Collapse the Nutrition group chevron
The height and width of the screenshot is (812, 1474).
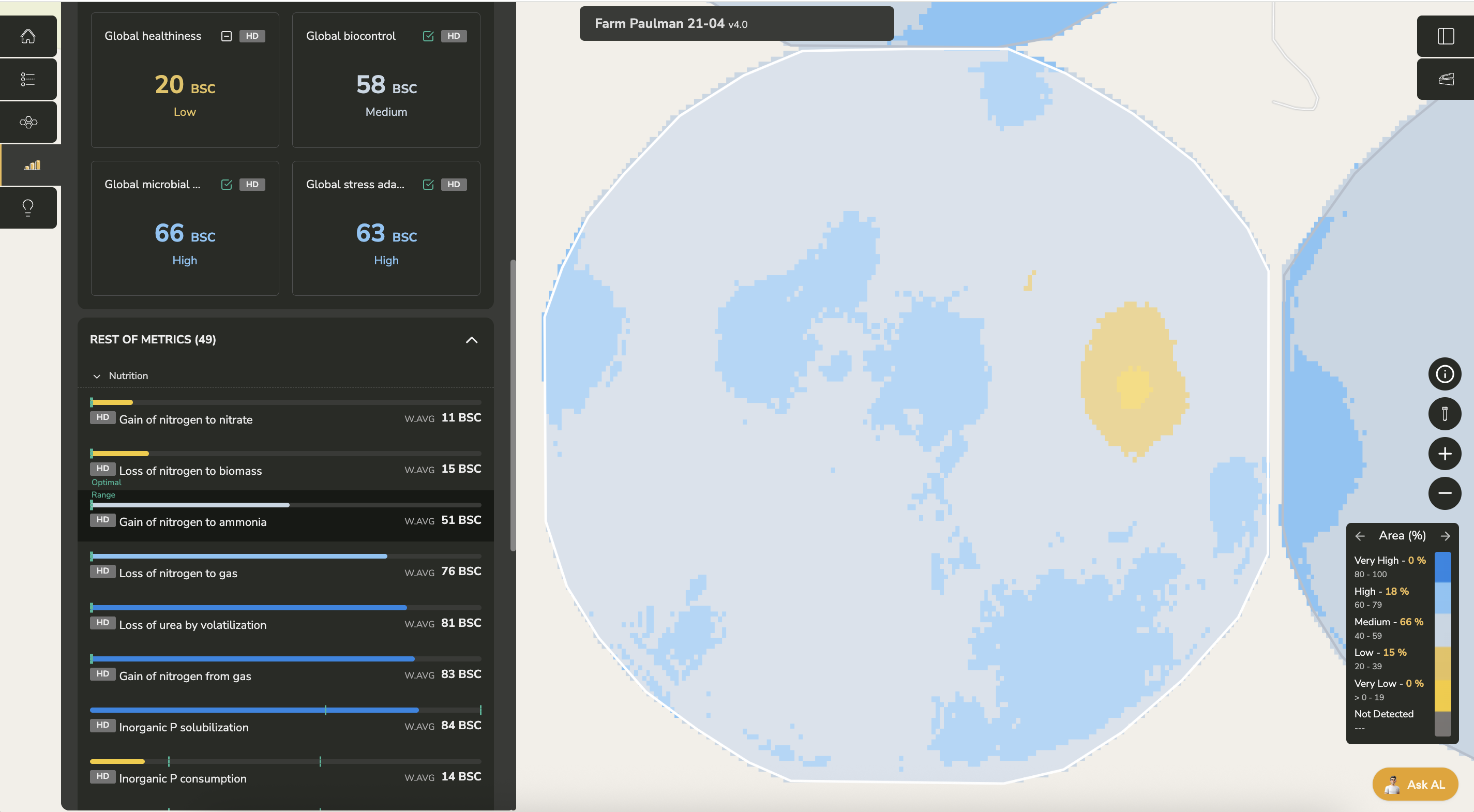(x=97, y=376)
